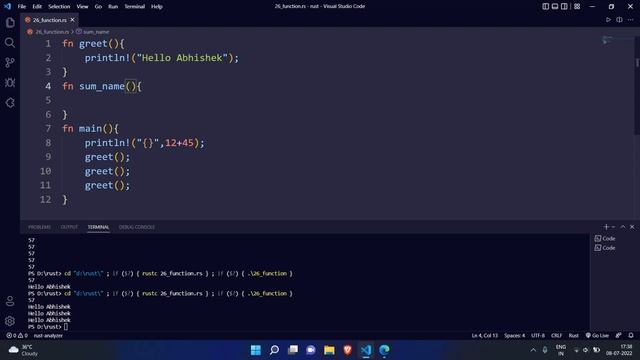Show notifications via bell icon
640x360 pixels.
pyautogui.click(x=631, y=335)
